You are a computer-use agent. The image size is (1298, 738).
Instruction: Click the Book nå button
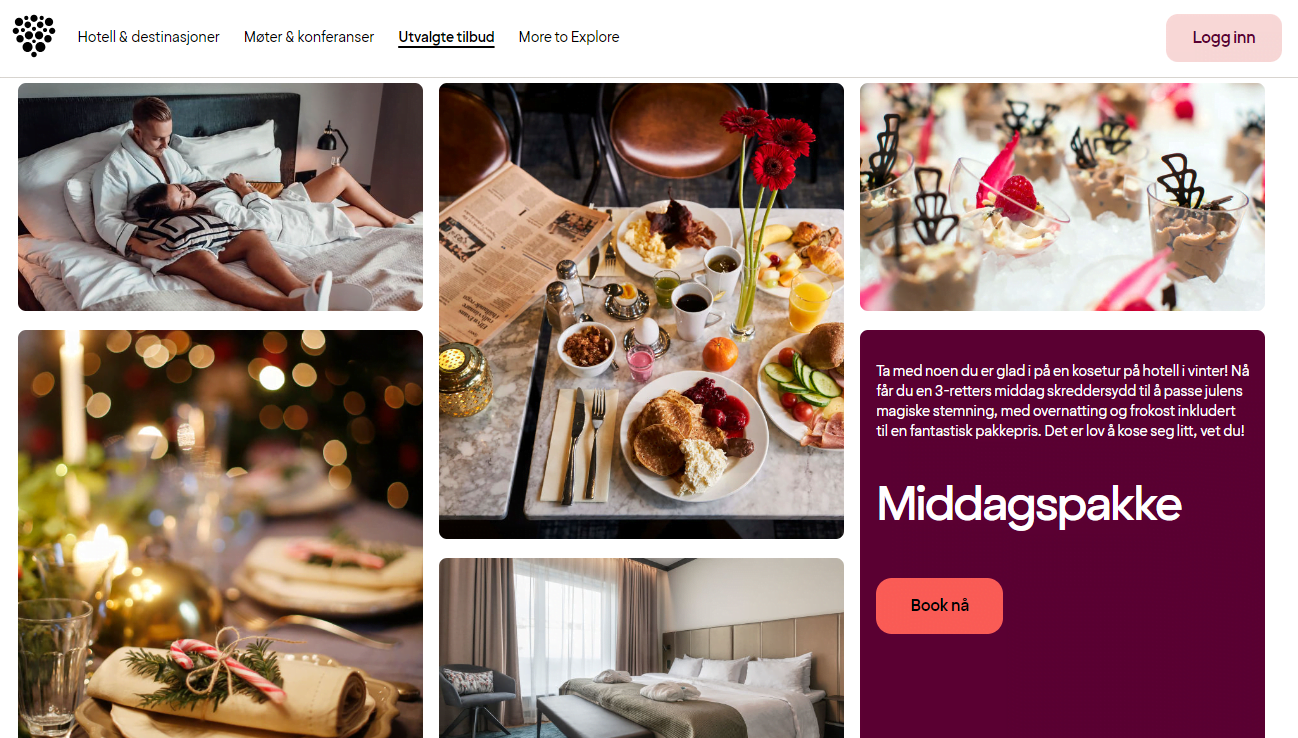pos(939,605)
